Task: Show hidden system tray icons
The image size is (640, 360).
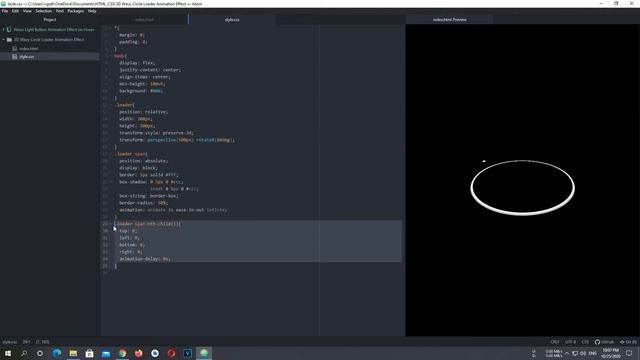Action: pos(567,353)
